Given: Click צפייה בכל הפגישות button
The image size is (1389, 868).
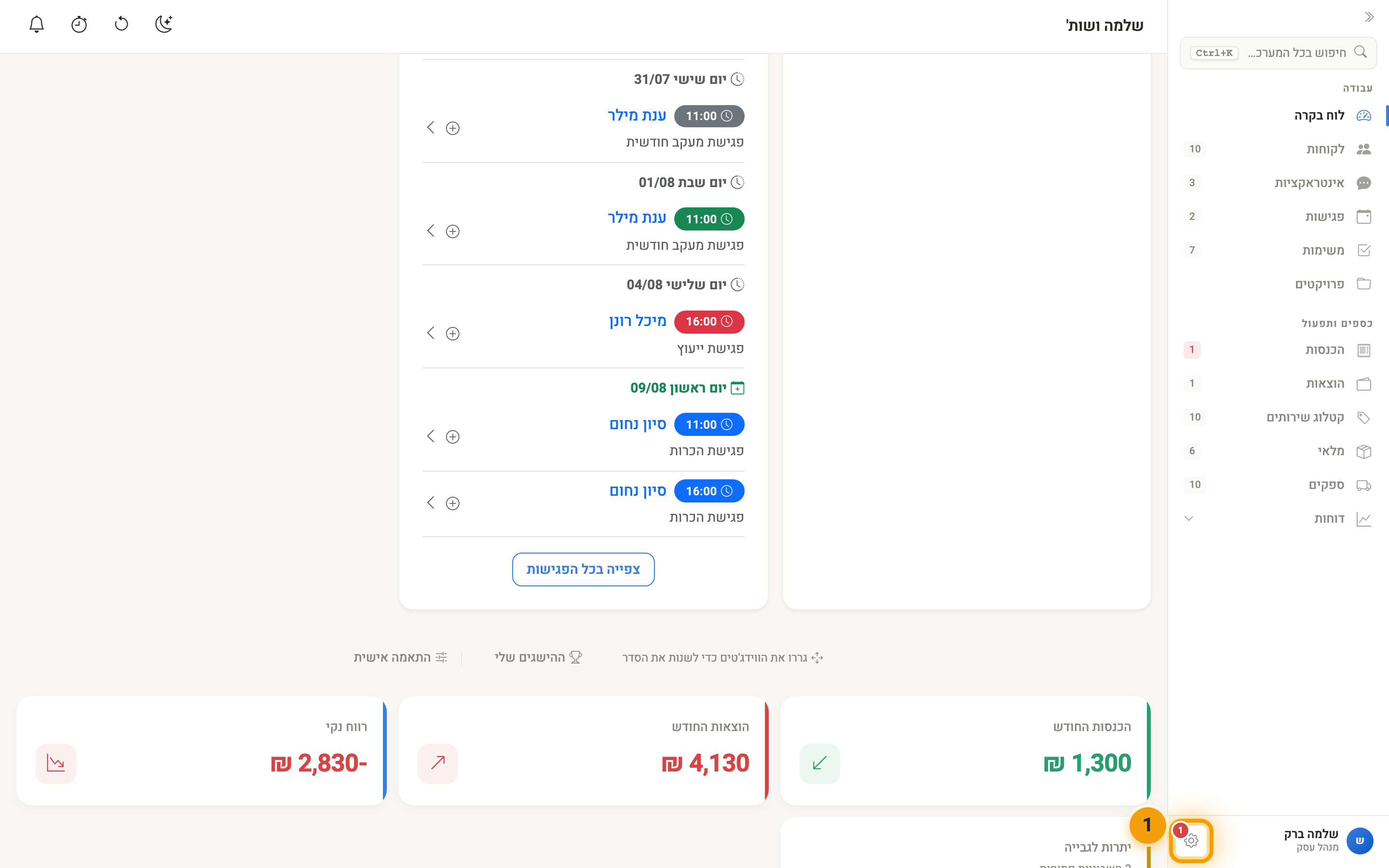Looking at the screenshot, I should pyautogui.click(x=583, y=569).
